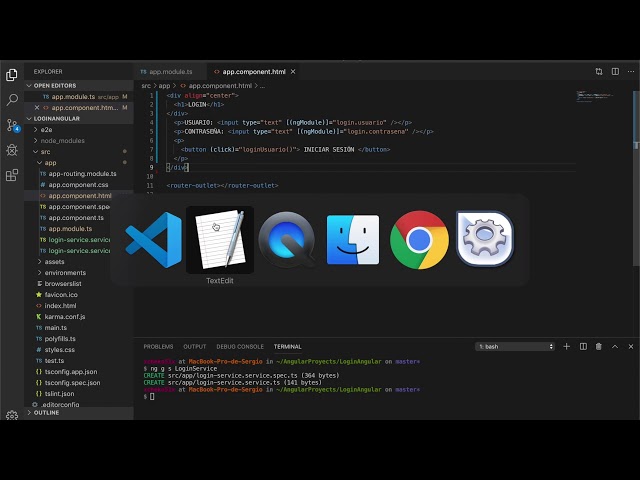
Task: Select TextEdit in the app switcher
Action: tap(220, 240)
